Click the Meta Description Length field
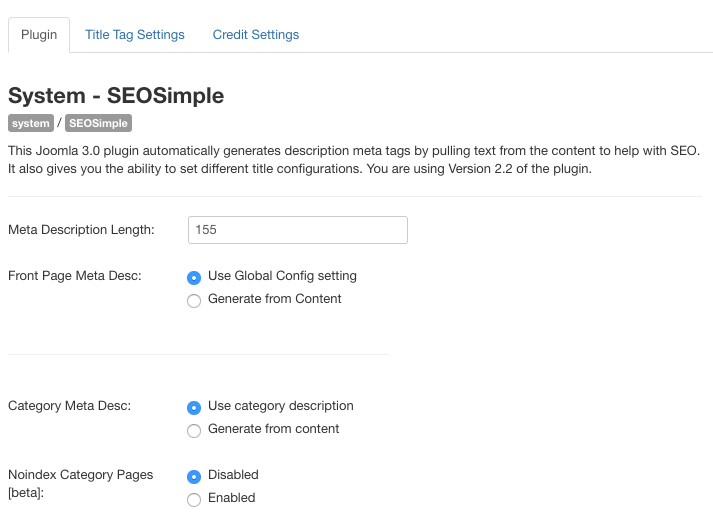713x524 pixels. 298,230
